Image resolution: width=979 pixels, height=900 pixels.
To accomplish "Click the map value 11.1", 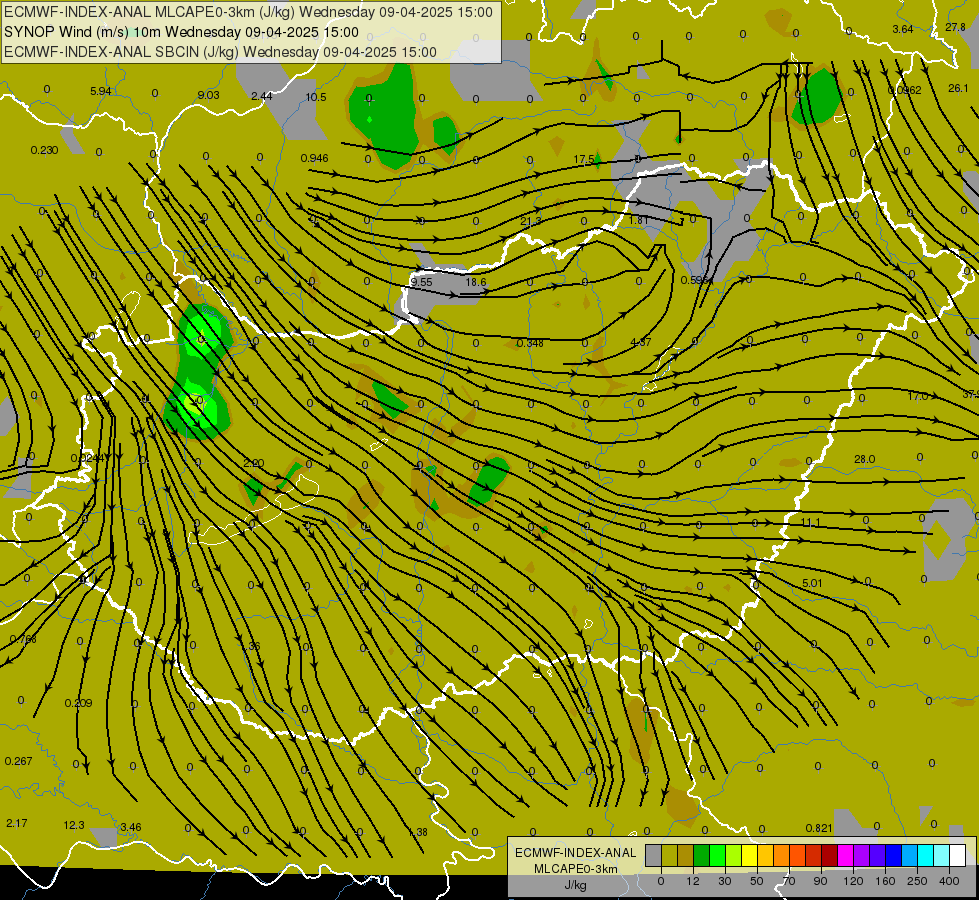I will point(810,522).
